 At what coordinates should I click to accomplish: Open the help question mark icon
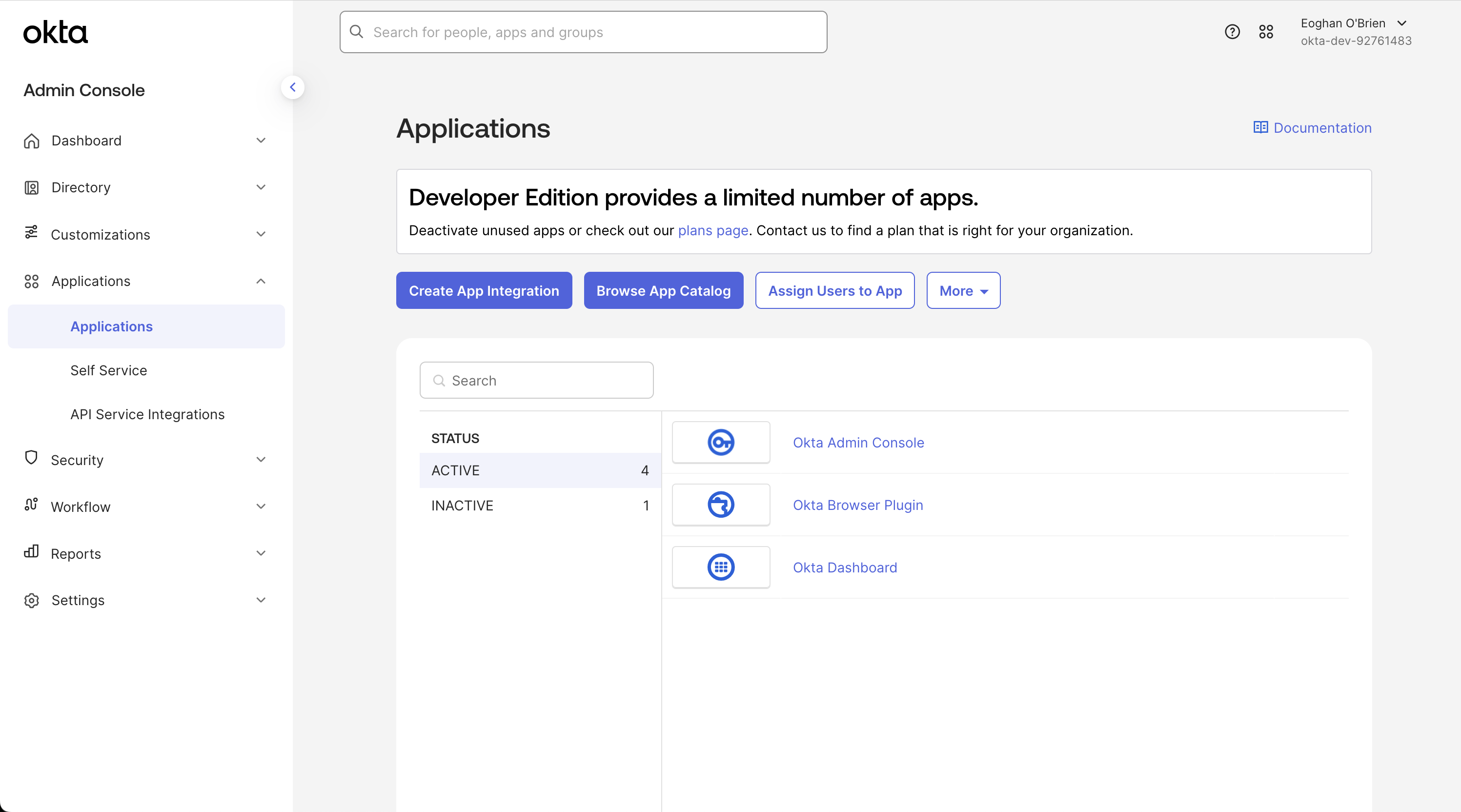pyautogui.click(x=1232, y=32)
